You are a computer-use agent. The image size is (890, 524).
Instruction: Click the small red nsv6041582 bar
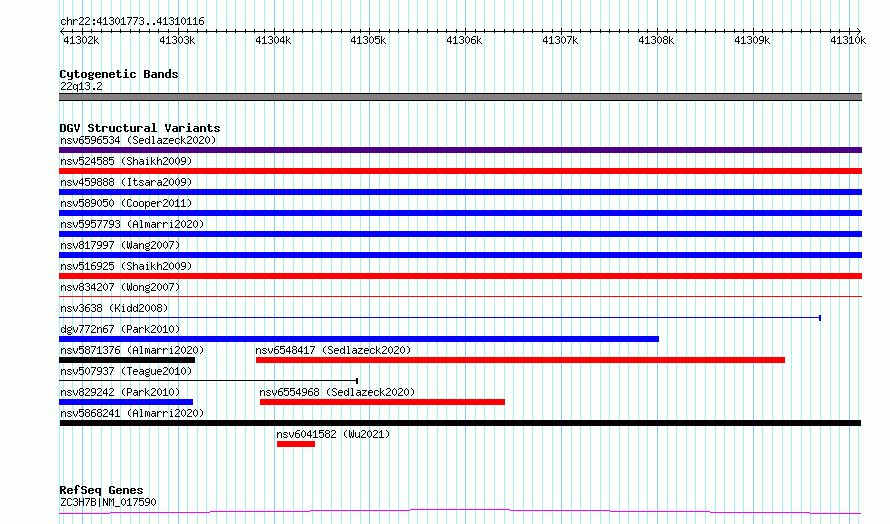296,444
